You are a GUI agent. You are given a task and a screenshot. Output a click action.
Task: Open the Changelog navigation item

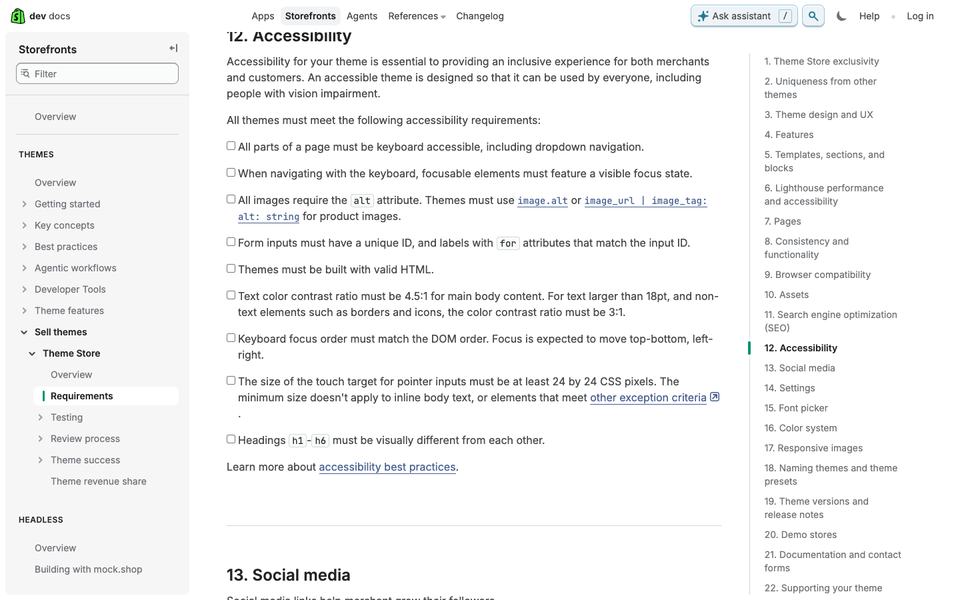[480, 16]
